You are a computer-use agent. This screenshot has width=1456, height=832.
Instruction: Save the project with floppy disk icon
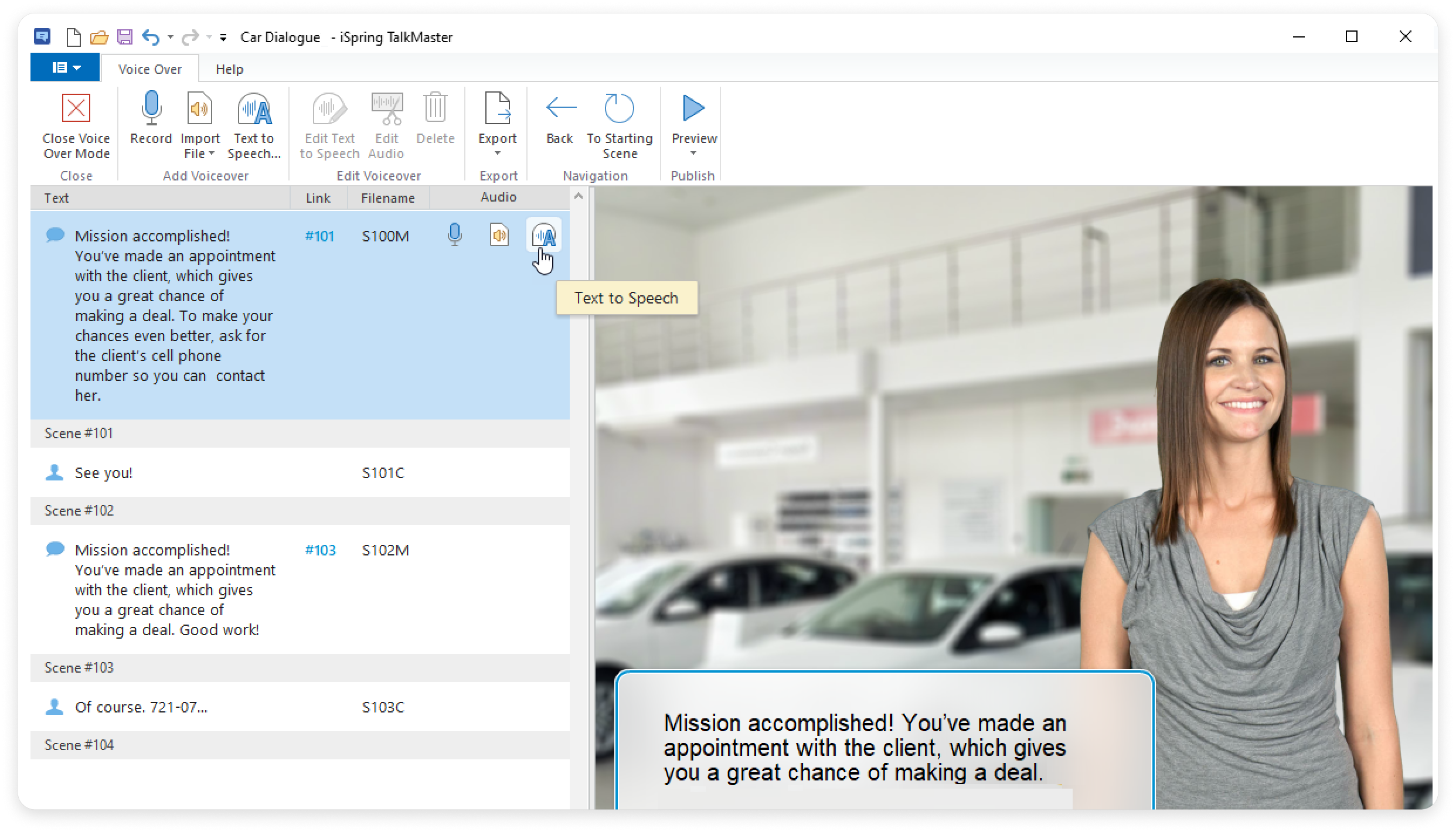(x=124, y=37)
